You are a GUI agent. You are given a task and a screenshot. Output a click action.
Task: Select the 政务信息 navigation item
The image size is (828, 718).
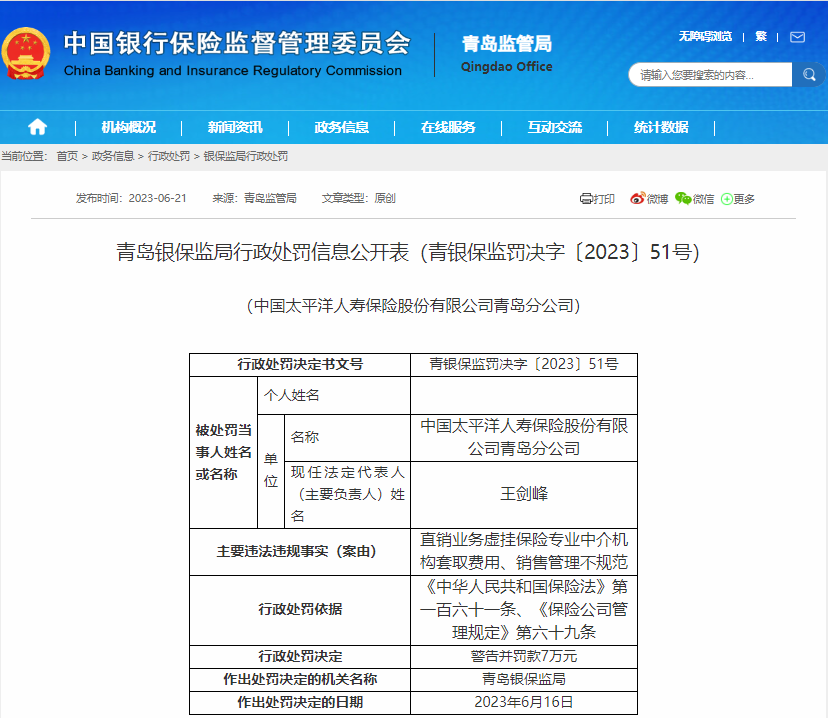coord(341,127)
